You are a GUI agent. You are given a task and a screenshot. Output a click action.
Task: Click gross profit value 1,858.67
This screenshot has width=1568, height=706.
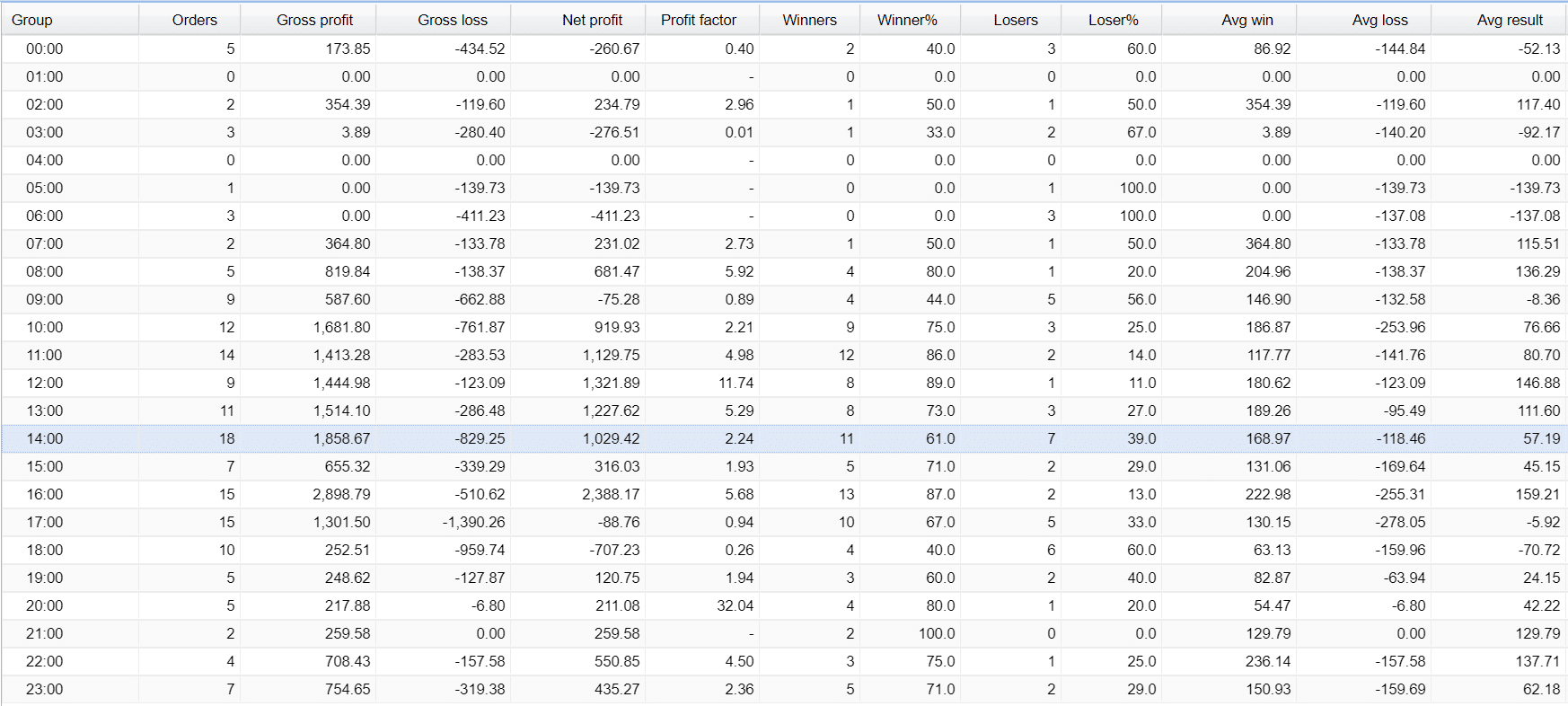[341, 438]
